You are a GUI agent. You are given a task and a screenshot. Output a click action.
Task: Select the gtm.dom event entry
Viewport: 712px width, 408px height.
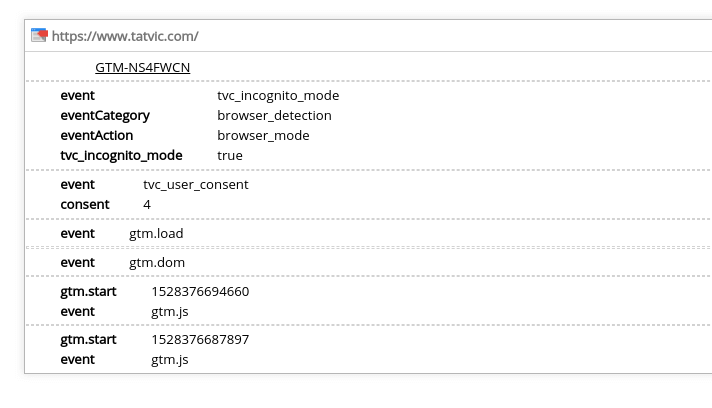point(157,263)
